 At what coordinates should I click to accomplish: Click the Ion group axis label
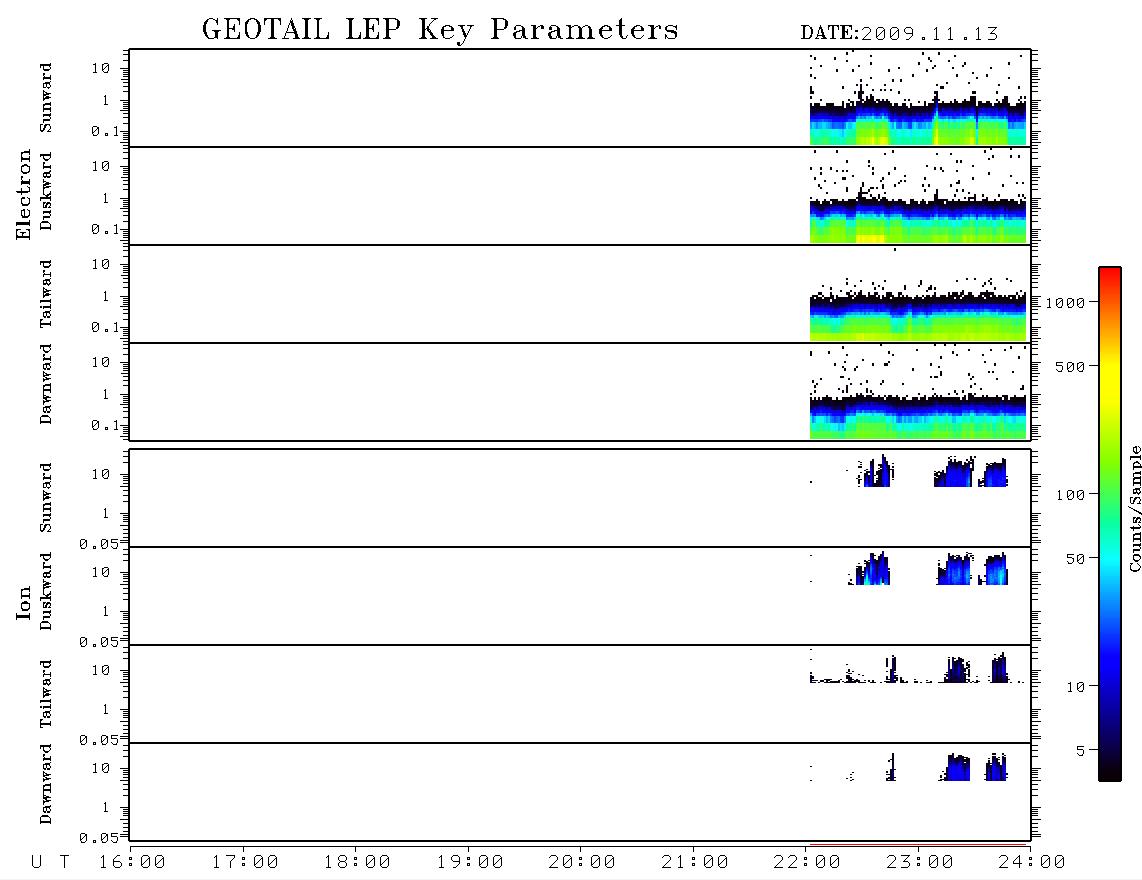coord(23,602)
